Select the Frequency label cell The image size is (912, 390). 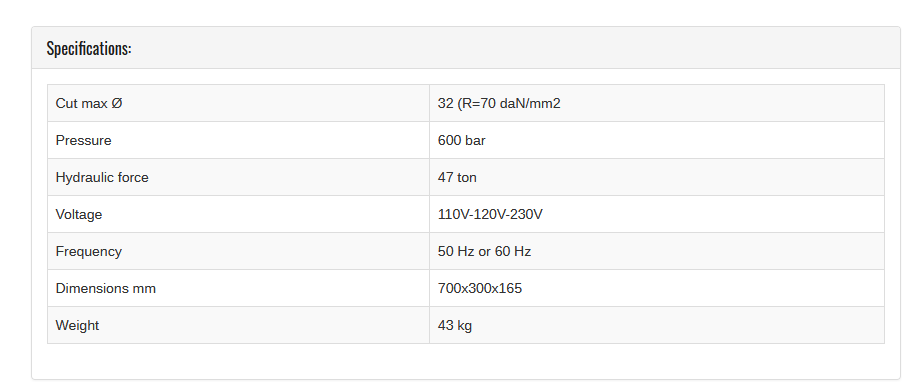(238, 251)
